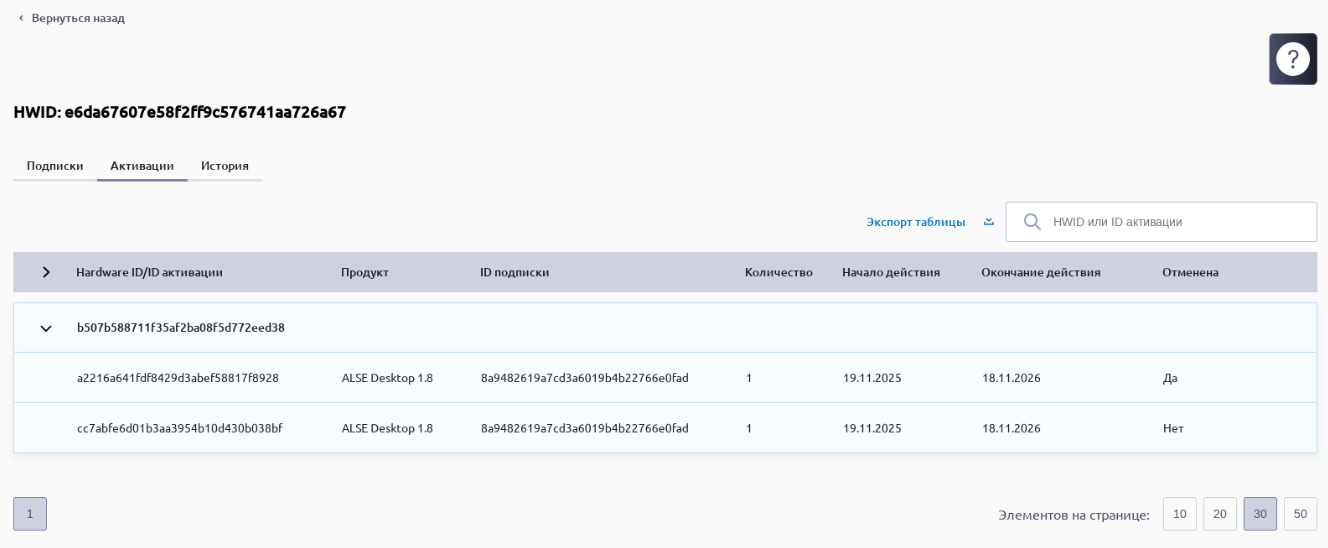The image size is (1328, 548).
Task: Show 10 items per page
Action: (1179, 514)
